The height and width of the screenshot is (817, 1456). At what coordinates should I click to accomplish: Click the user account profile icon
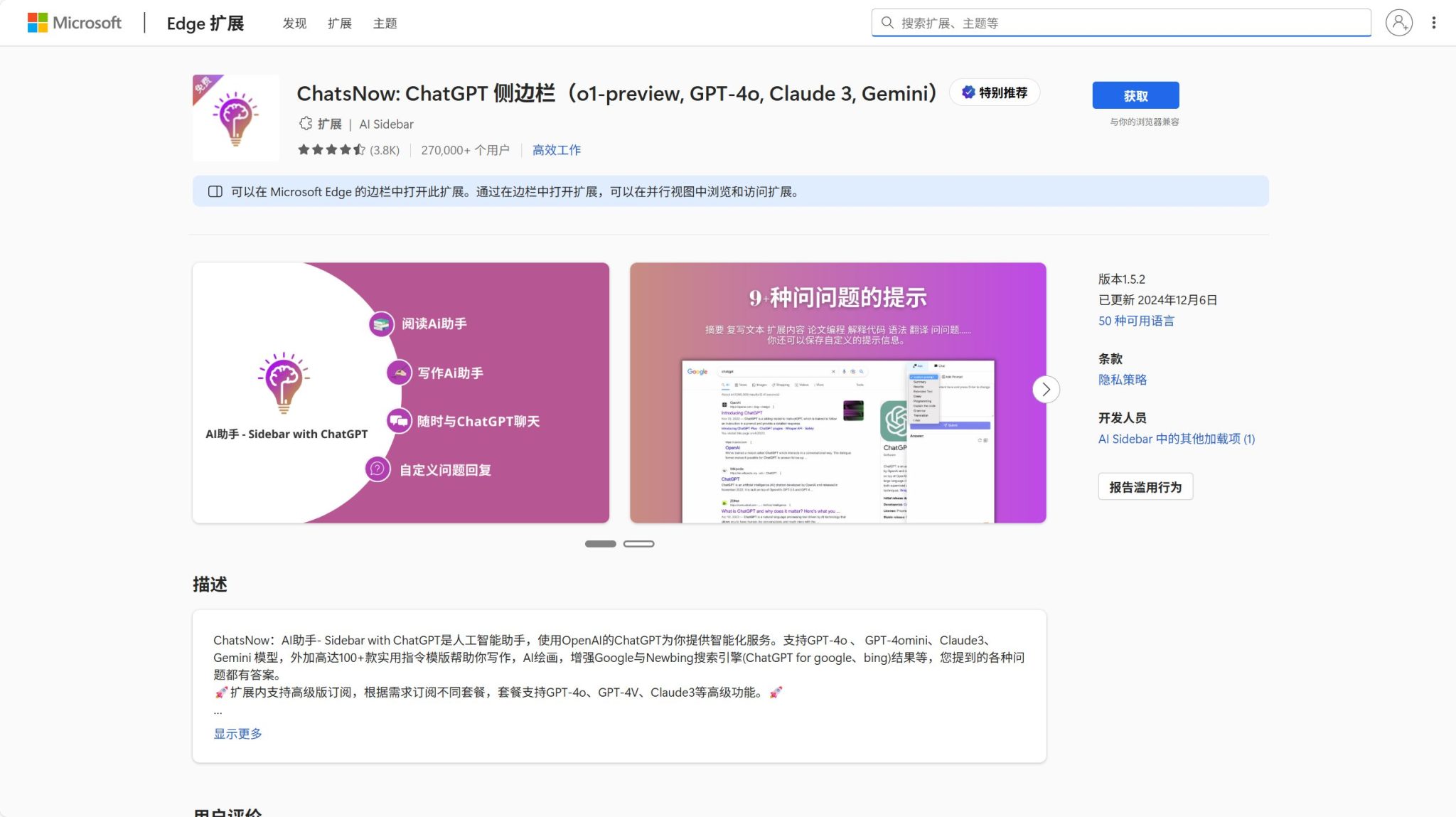tap(1398, 22)
